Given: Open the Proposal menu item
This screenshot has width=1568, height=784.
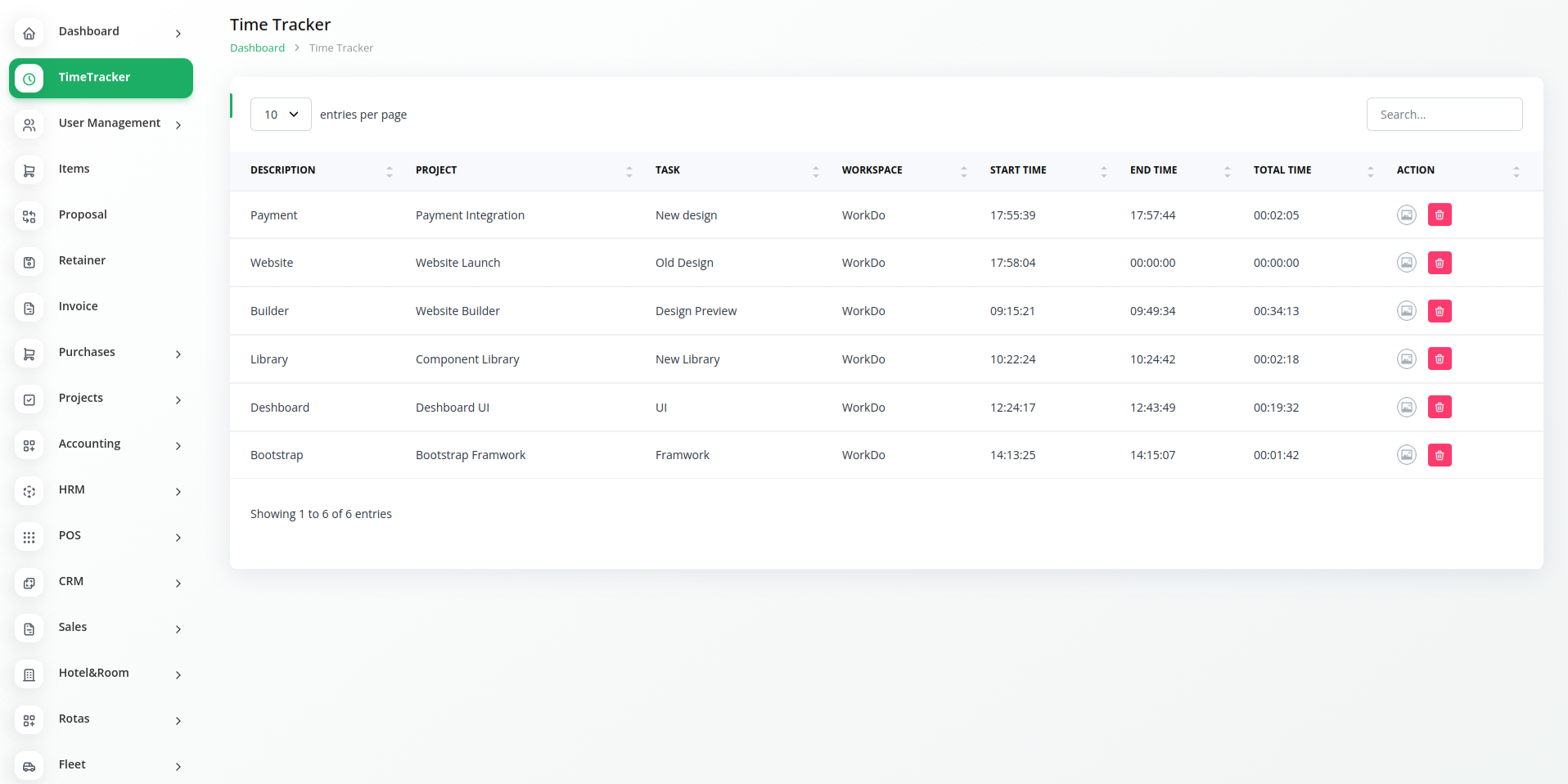Looking at the screenshot, I should point(101,215).
